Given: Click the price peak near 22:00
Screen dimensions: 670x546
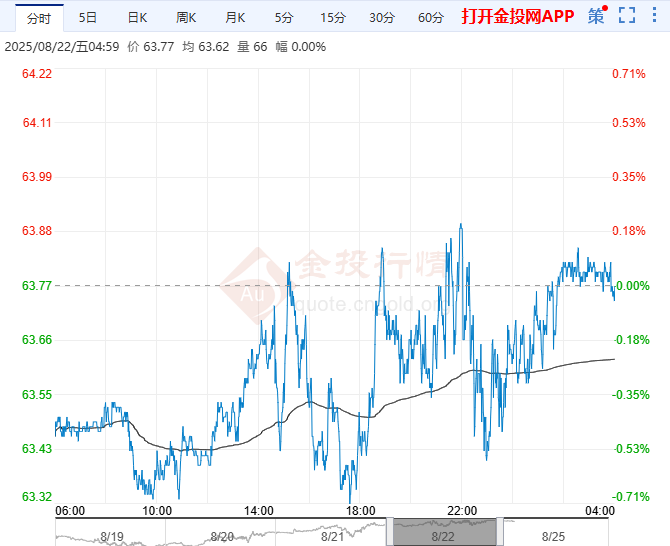Looking at the screenshot, I should coord(461,225).
